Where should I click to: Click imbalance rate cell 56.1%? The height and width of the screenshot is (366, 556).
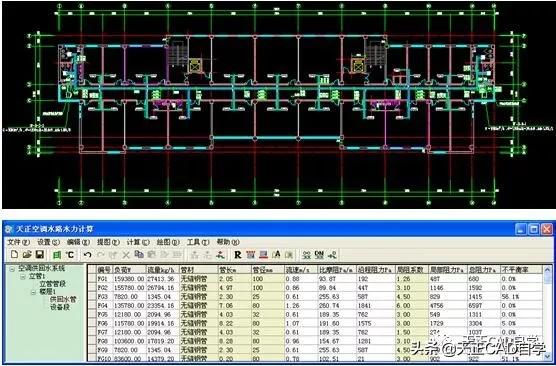coord(521,296)
